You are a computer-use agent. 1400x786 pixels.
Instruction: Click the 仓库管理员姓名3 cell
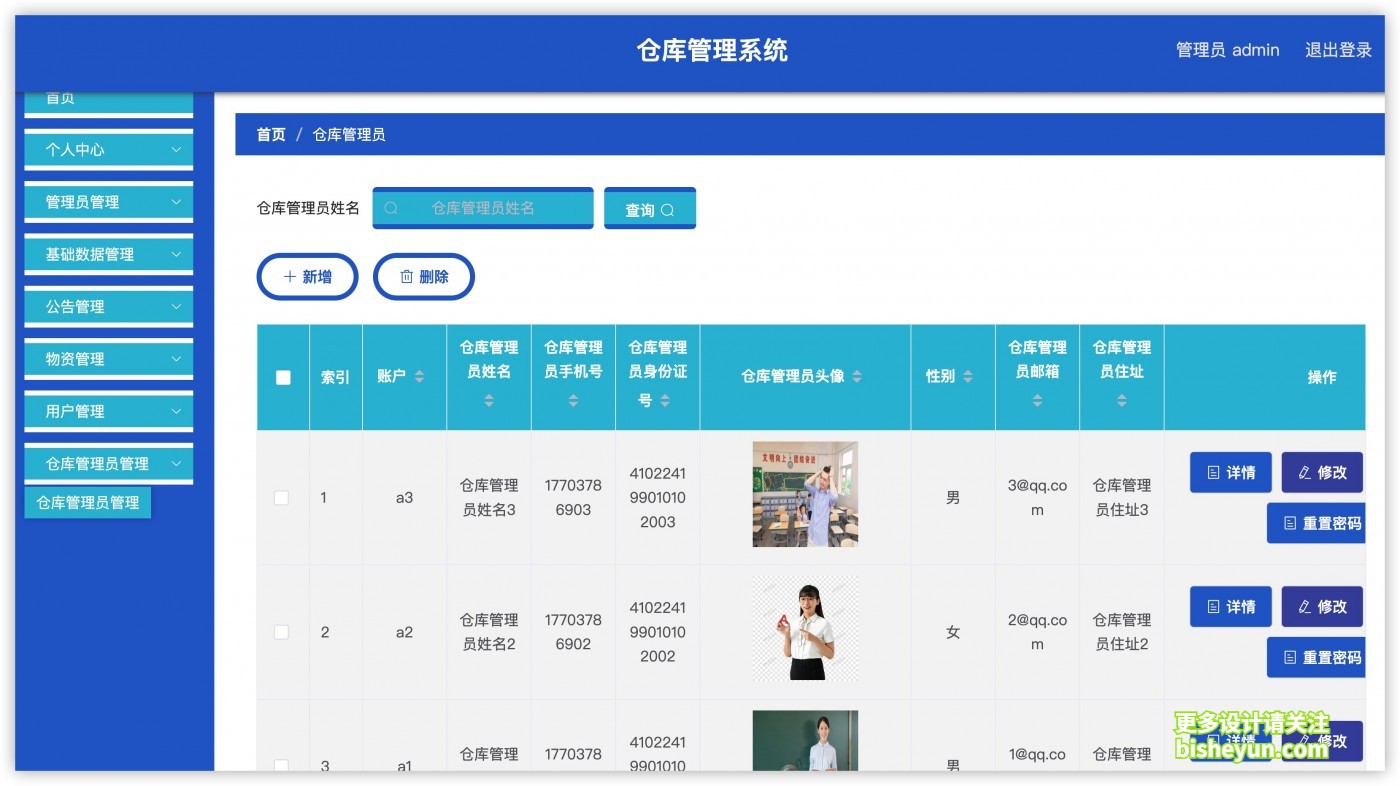[x=489, y=498]
